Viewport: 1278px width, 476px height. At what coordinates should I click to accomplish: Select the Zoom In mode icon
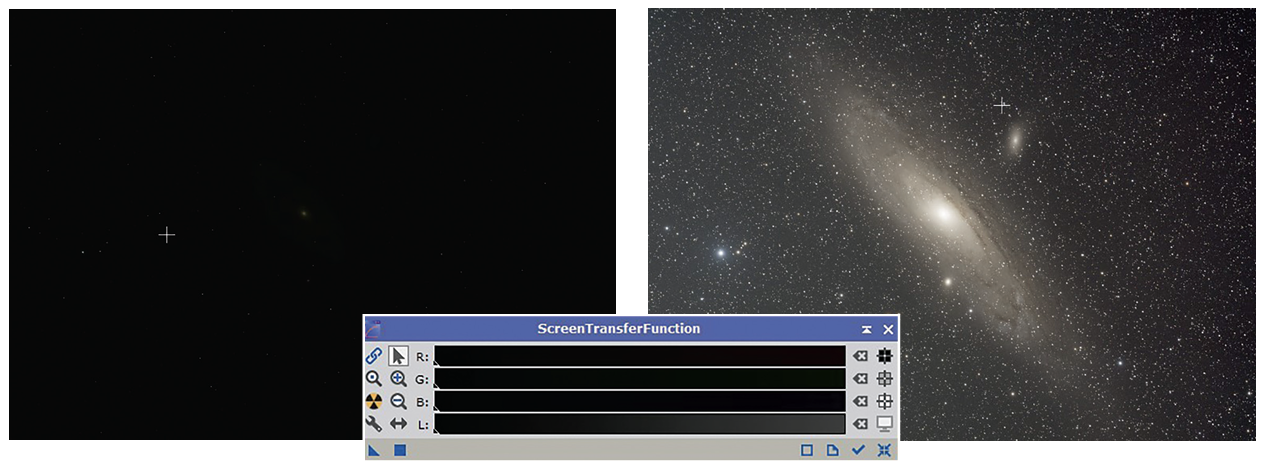(398, 379)
